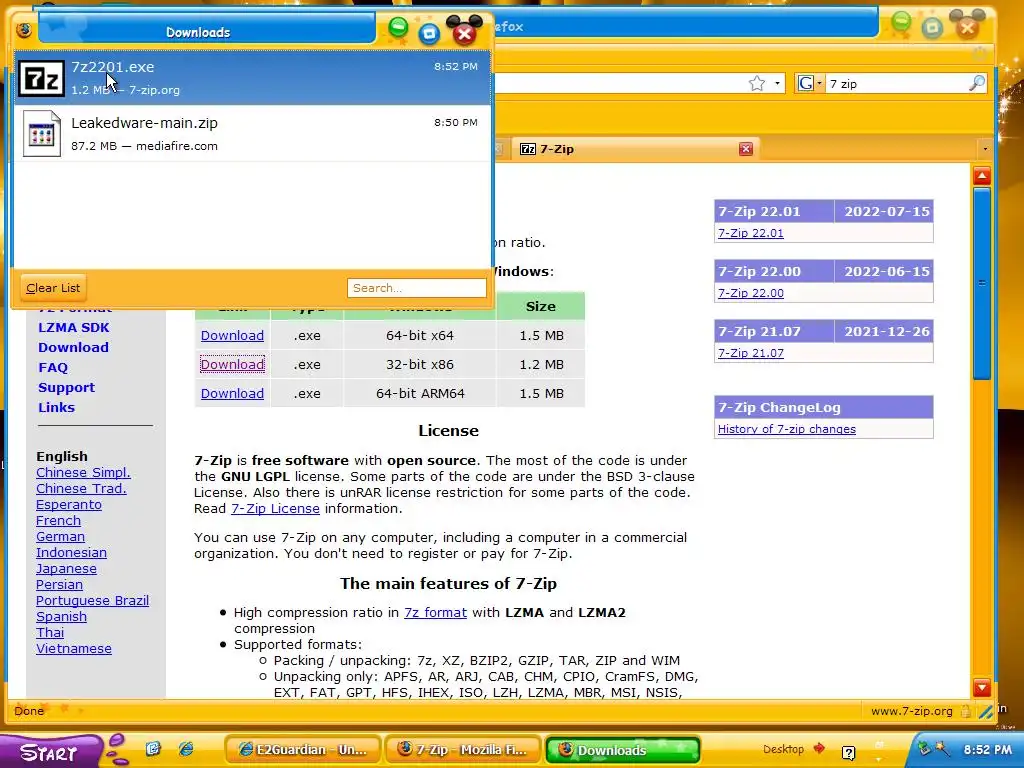1024x768 pixels.
Task: Switch language to French
Action: 58,520
